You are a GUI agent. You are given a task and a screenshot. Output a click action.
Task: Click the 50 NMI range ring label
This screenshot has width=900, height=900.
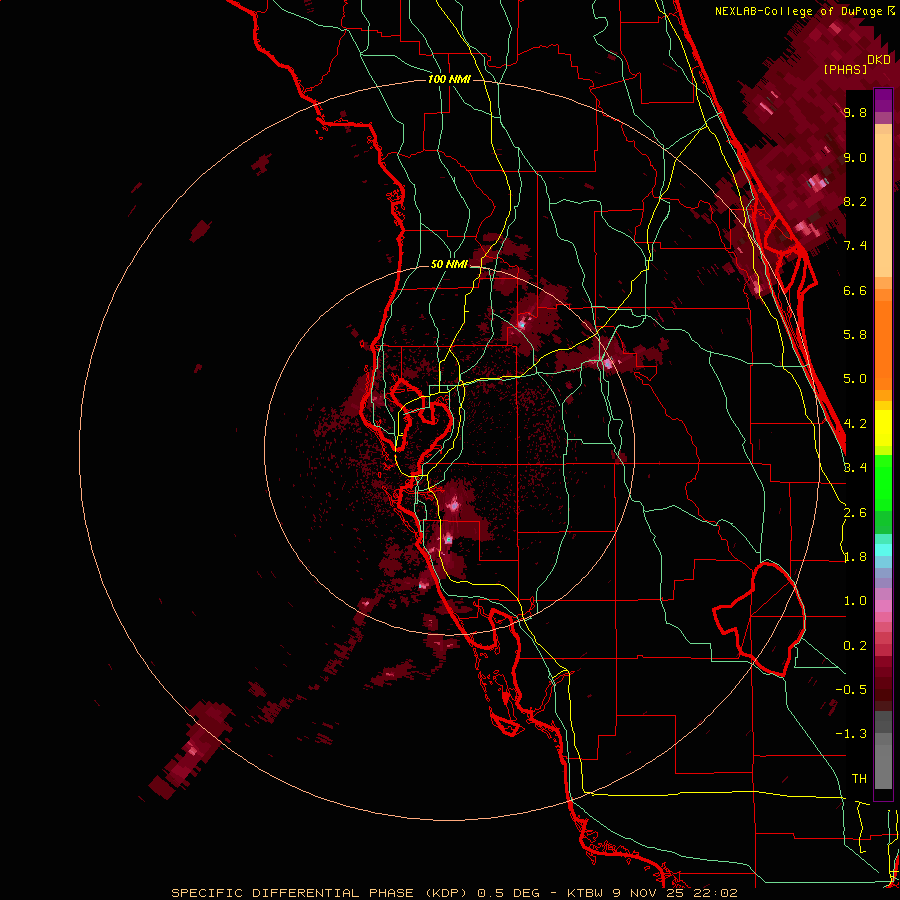[449, 265]
